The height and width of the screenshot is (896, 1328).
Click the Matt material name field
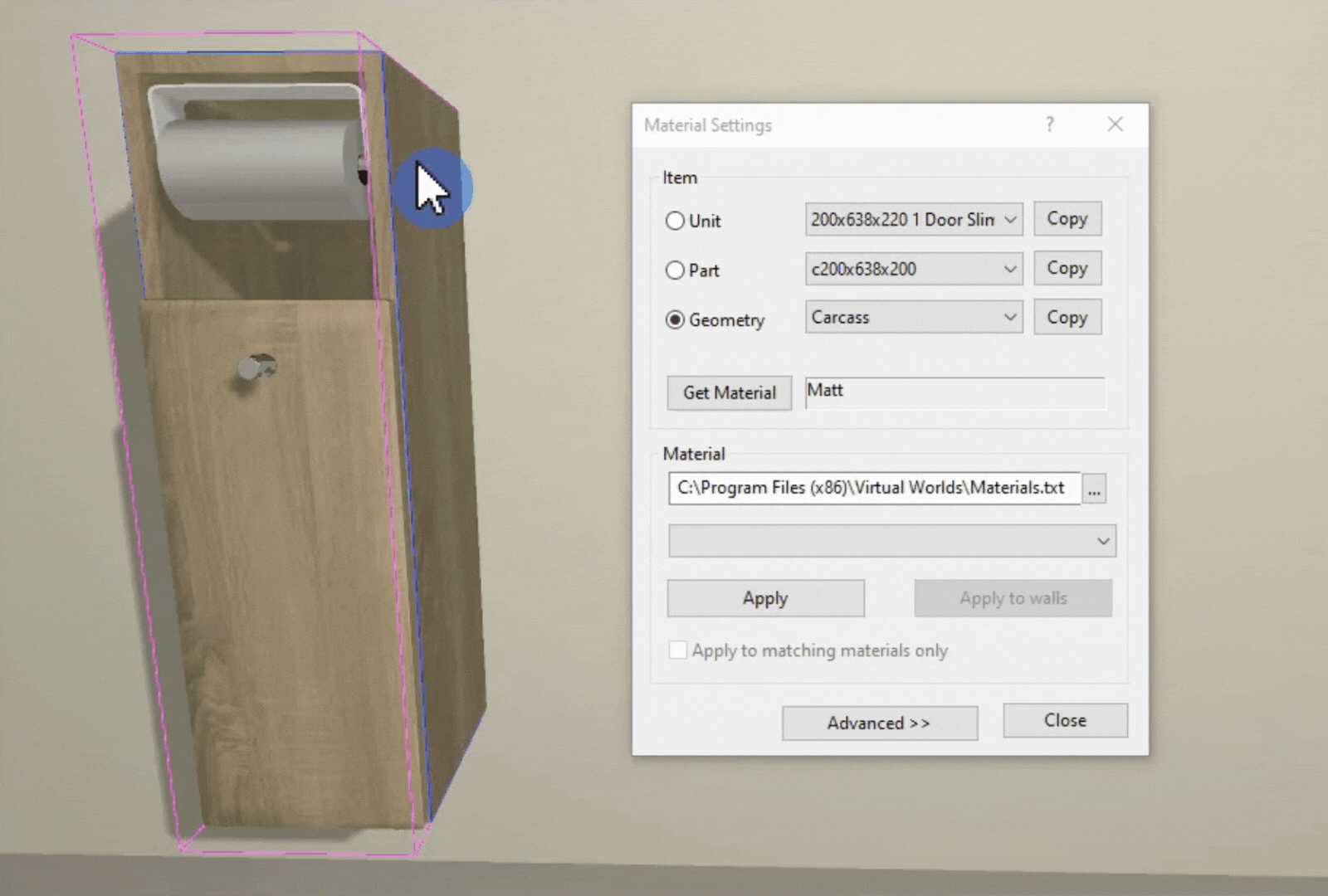tap(955, 392)
